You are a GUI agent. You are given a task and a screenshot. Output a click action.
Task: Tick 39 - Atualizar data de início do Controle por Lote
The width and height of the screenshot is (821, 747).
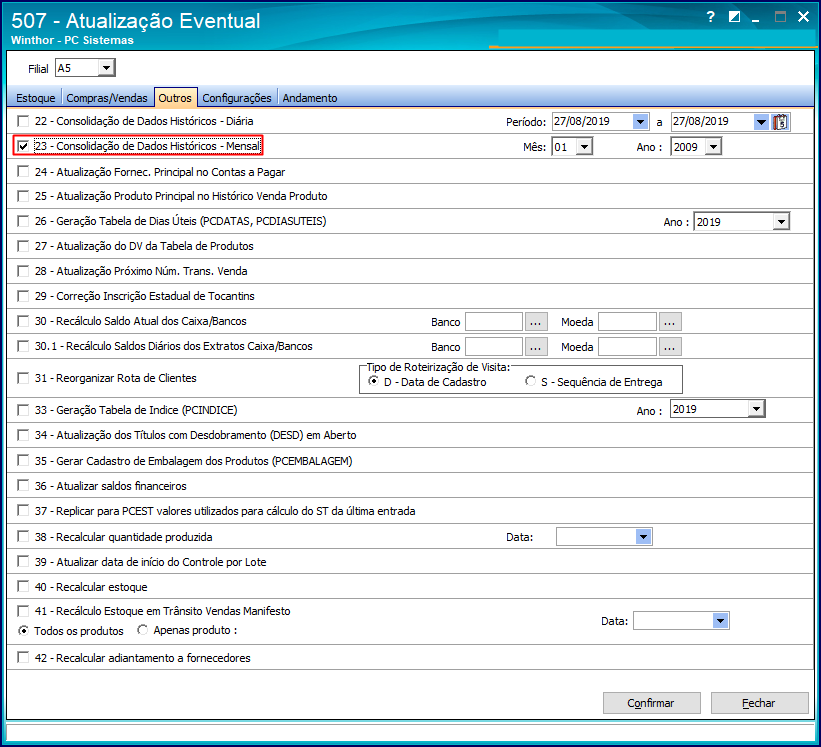[x=23, y=562]
